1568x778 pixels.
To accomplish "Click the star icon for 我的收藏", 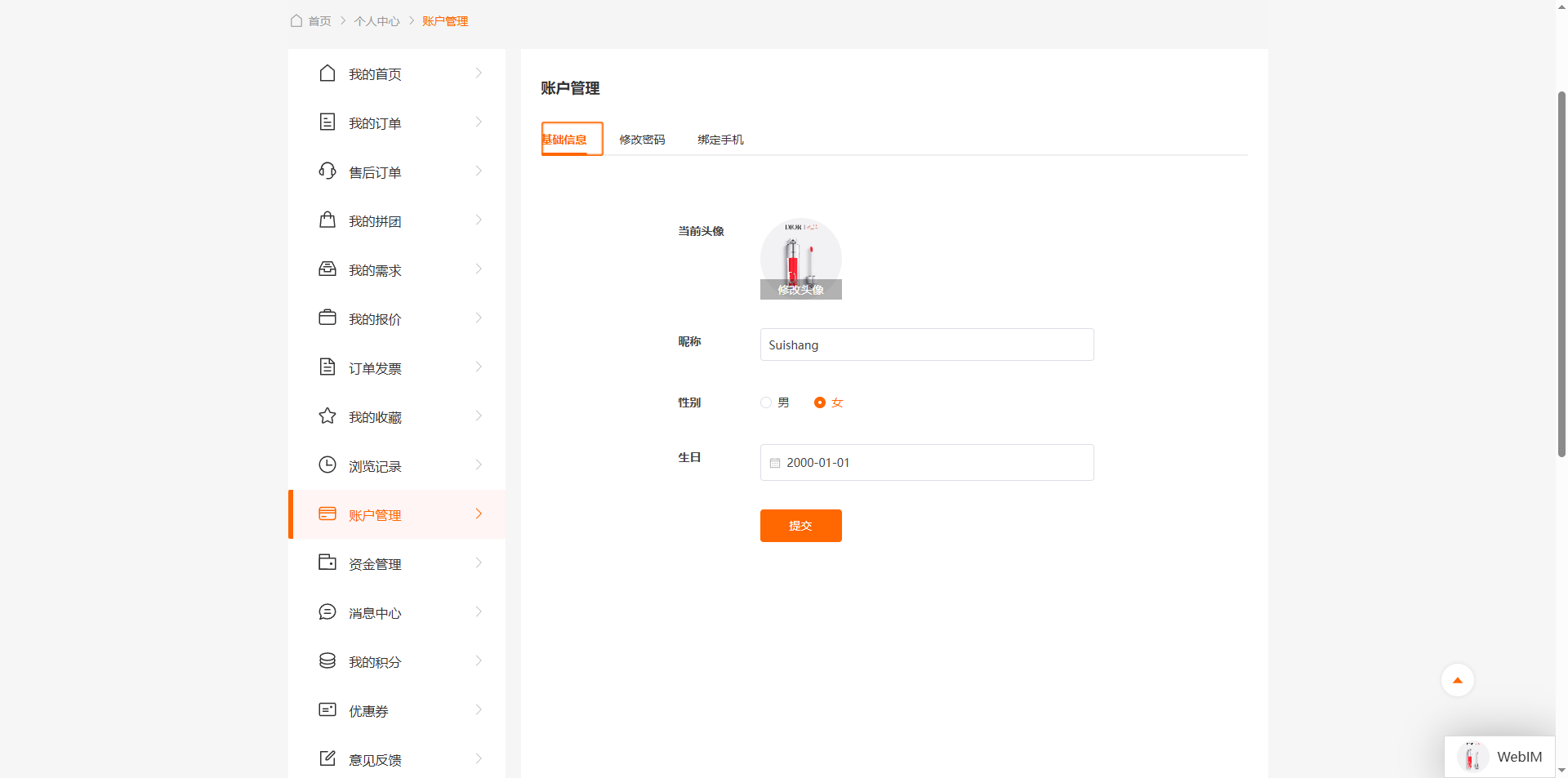I will (x=327, y=416).
